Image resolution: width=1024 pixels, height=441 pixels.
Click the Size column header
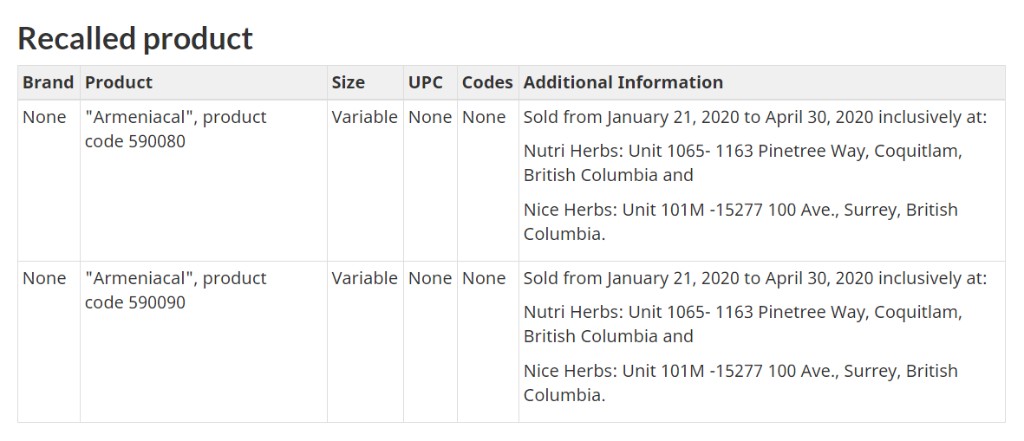[348, 82]
